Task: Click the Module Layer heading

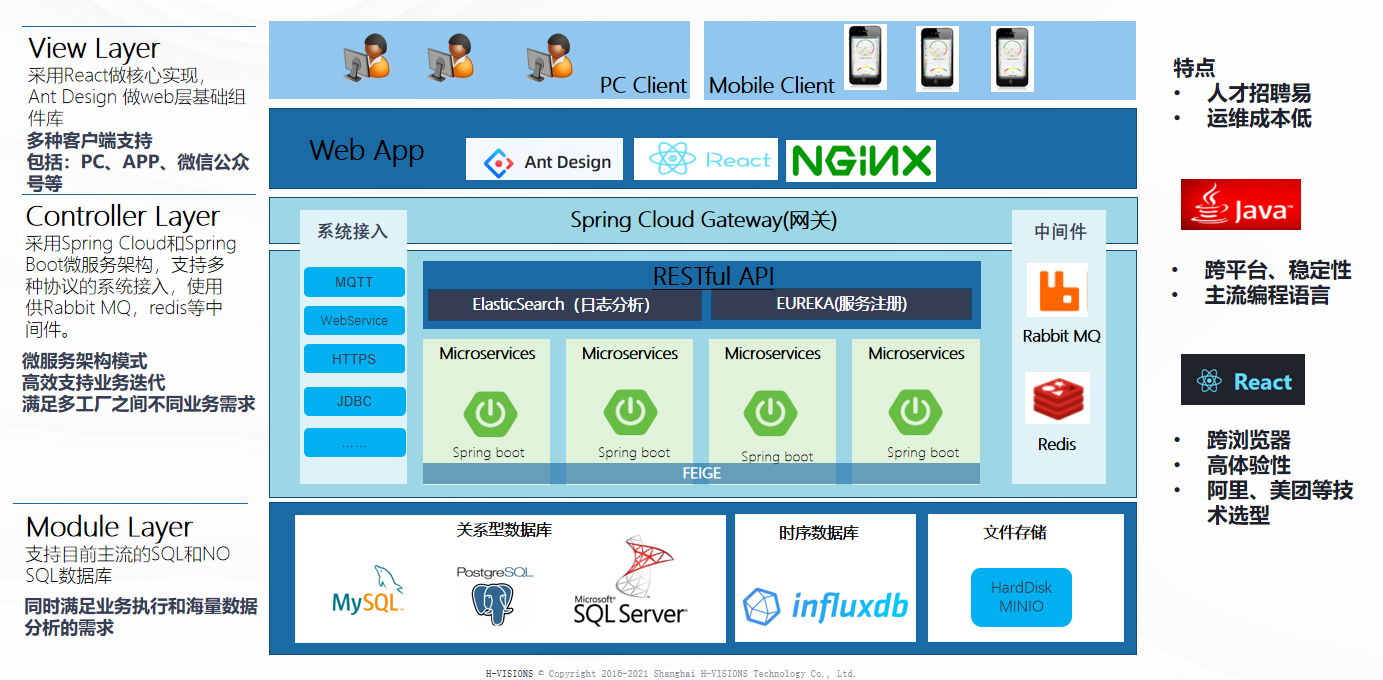Action: [109, 527]
